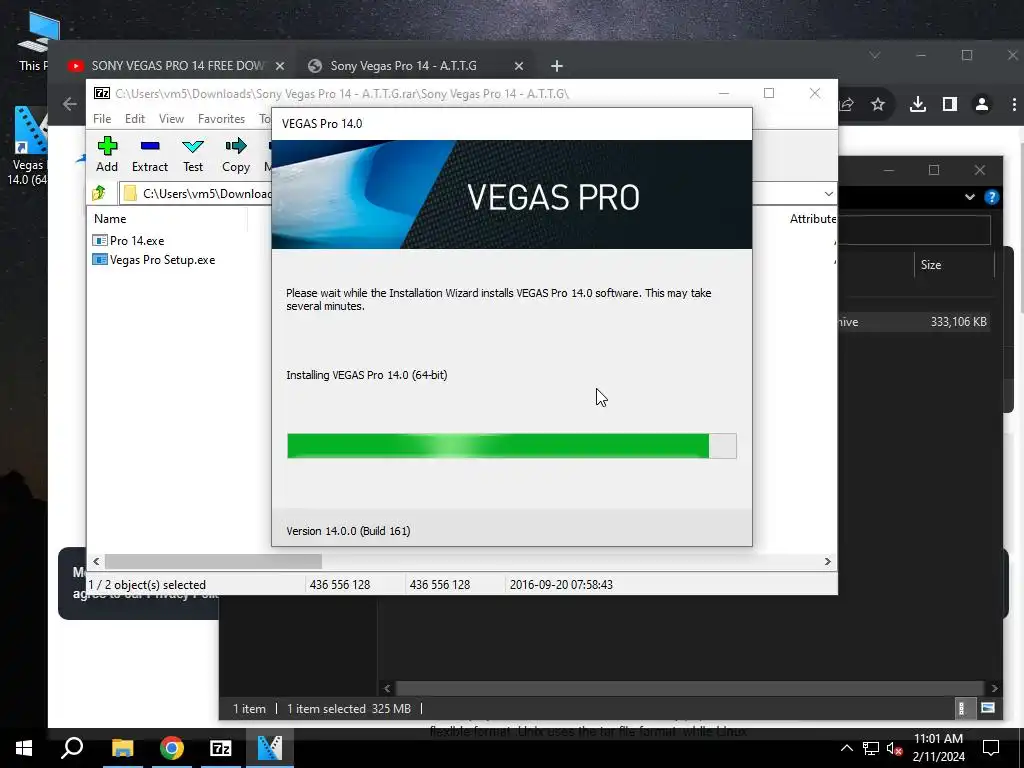
Task: Open Vegas Pro 14.0 desktop shortcut
Action: point(27,146)
